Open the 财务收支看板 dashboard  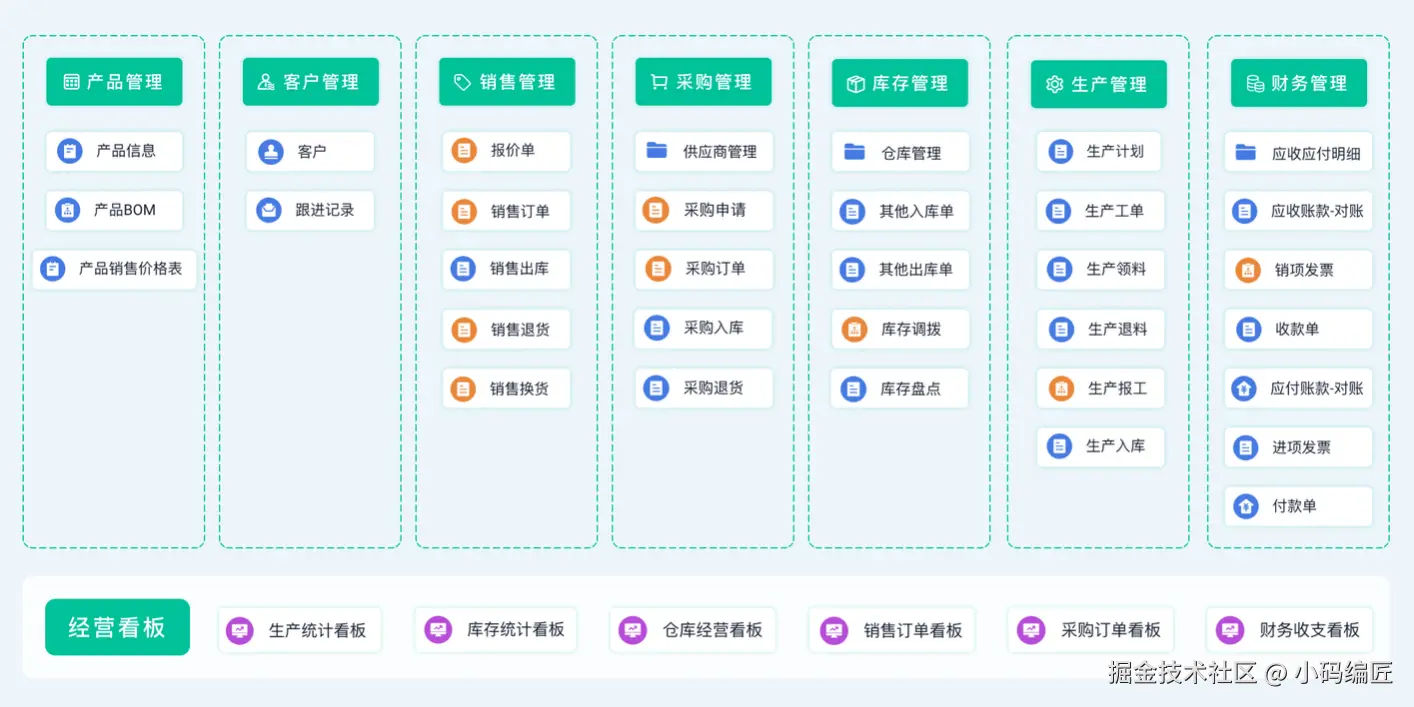pyautogui.click(x=1289, y=631)
